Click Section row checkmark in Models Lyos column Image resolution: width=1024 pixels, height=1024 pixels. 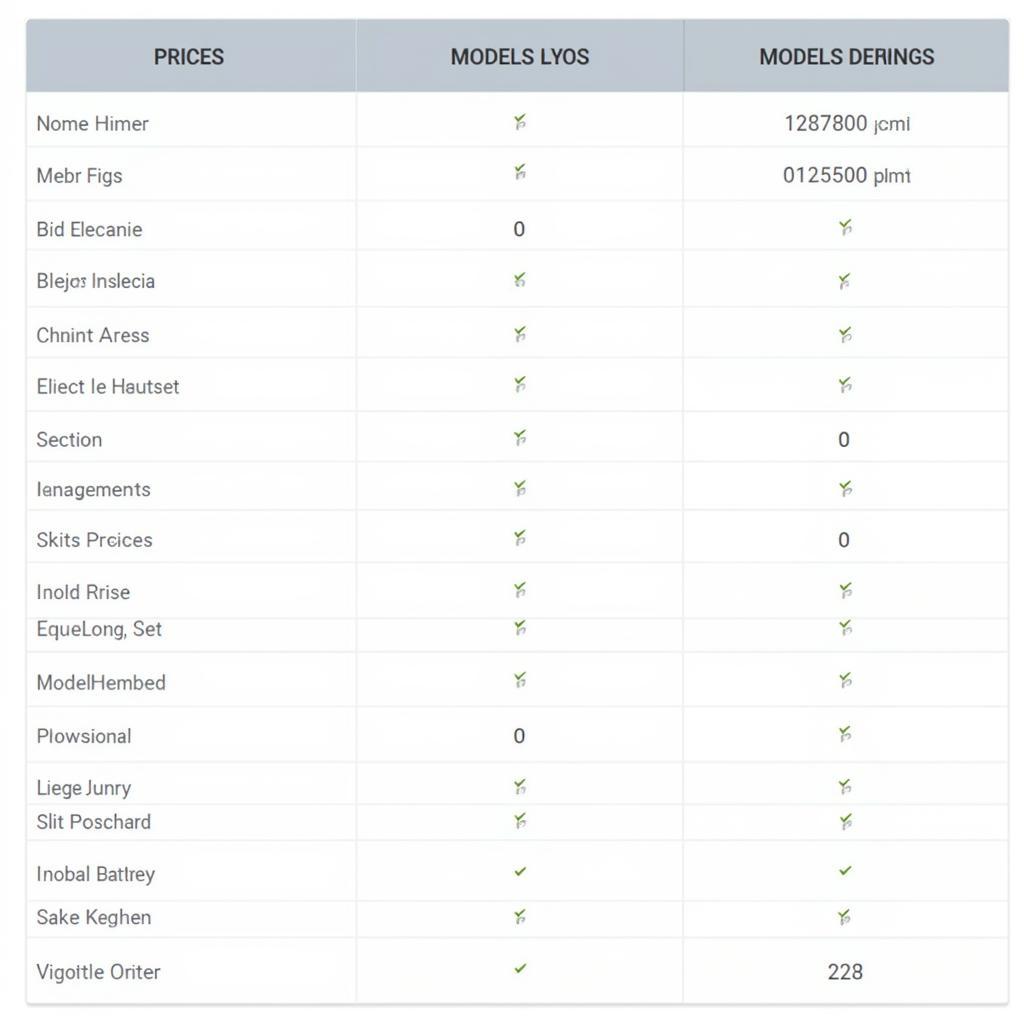pos(520,438)
